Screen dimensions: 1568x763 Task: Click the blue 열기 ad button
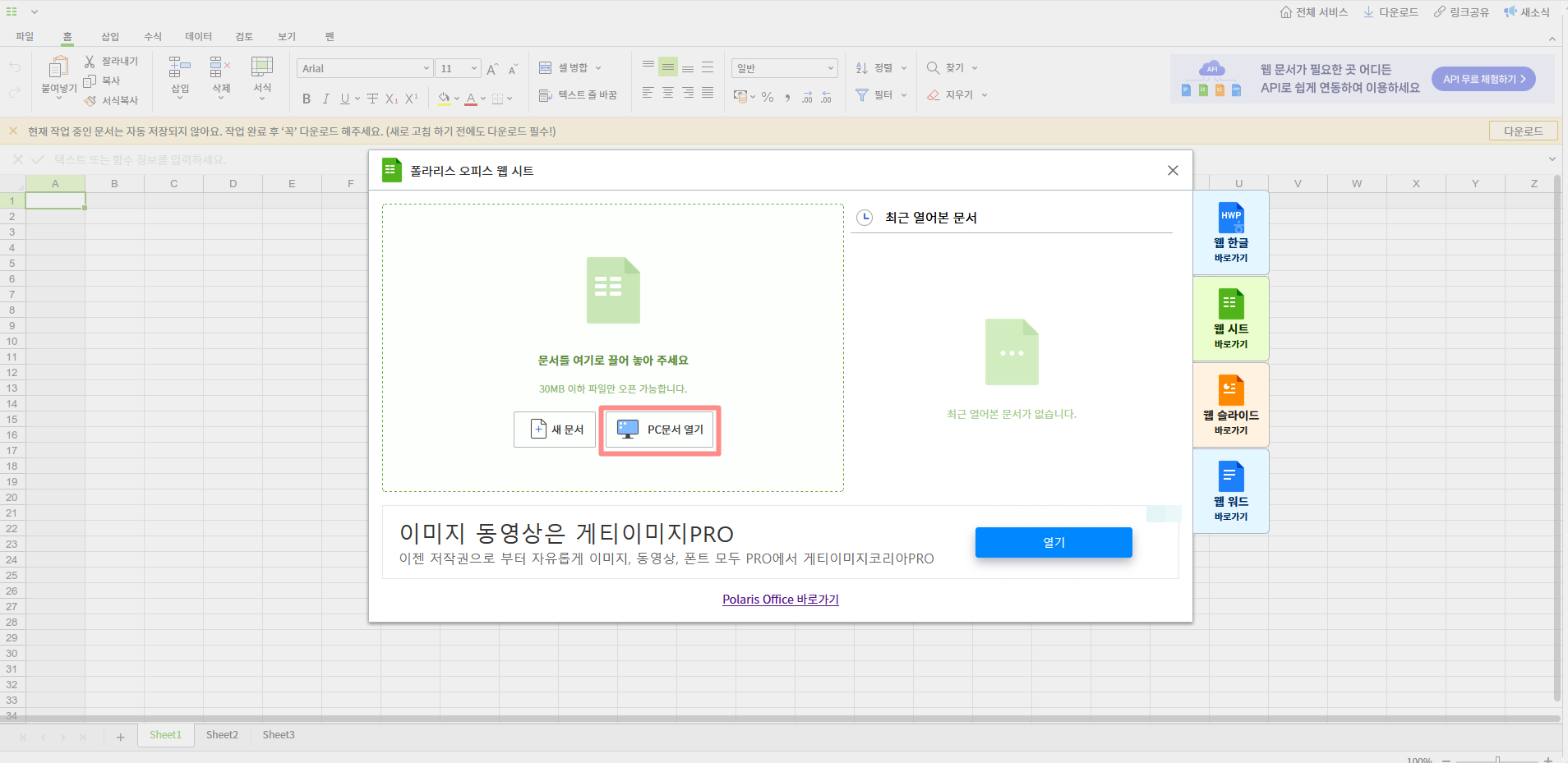tap(1054, 542)
